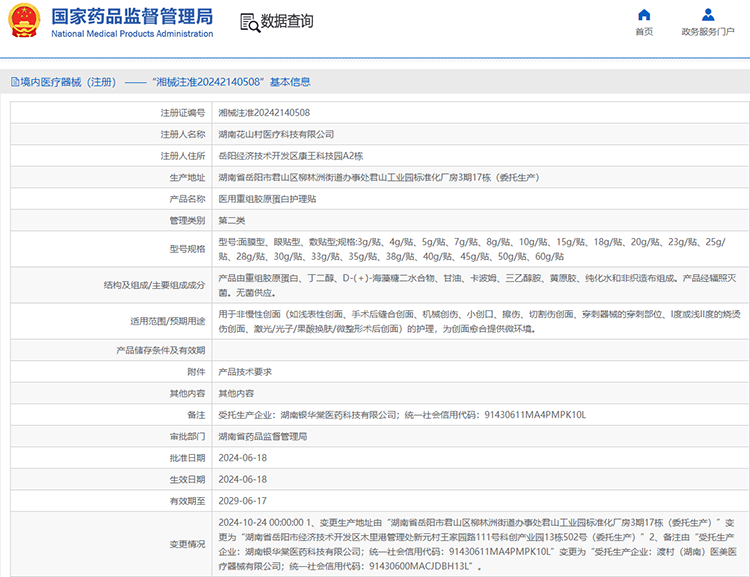Navigate to 境内医疗器械（注册） breadcrumb
This screenshot has width=750, height=577.
(x=67, y=82)
